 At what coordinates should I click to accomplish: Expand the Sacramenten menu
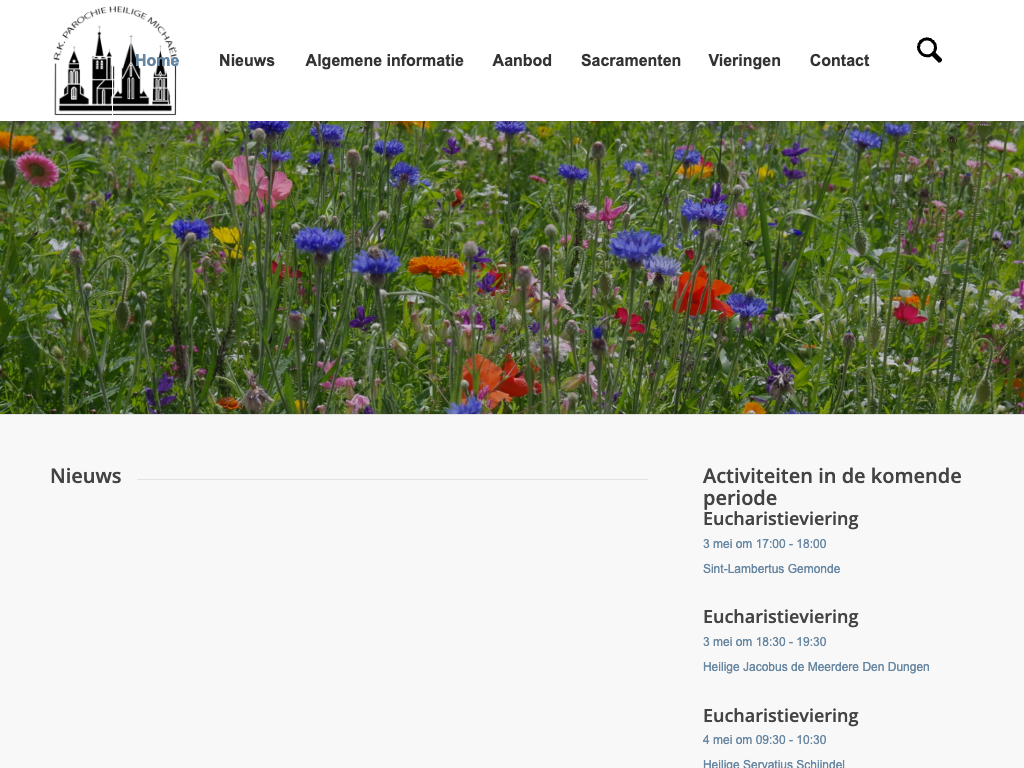[x=631, y=60]
